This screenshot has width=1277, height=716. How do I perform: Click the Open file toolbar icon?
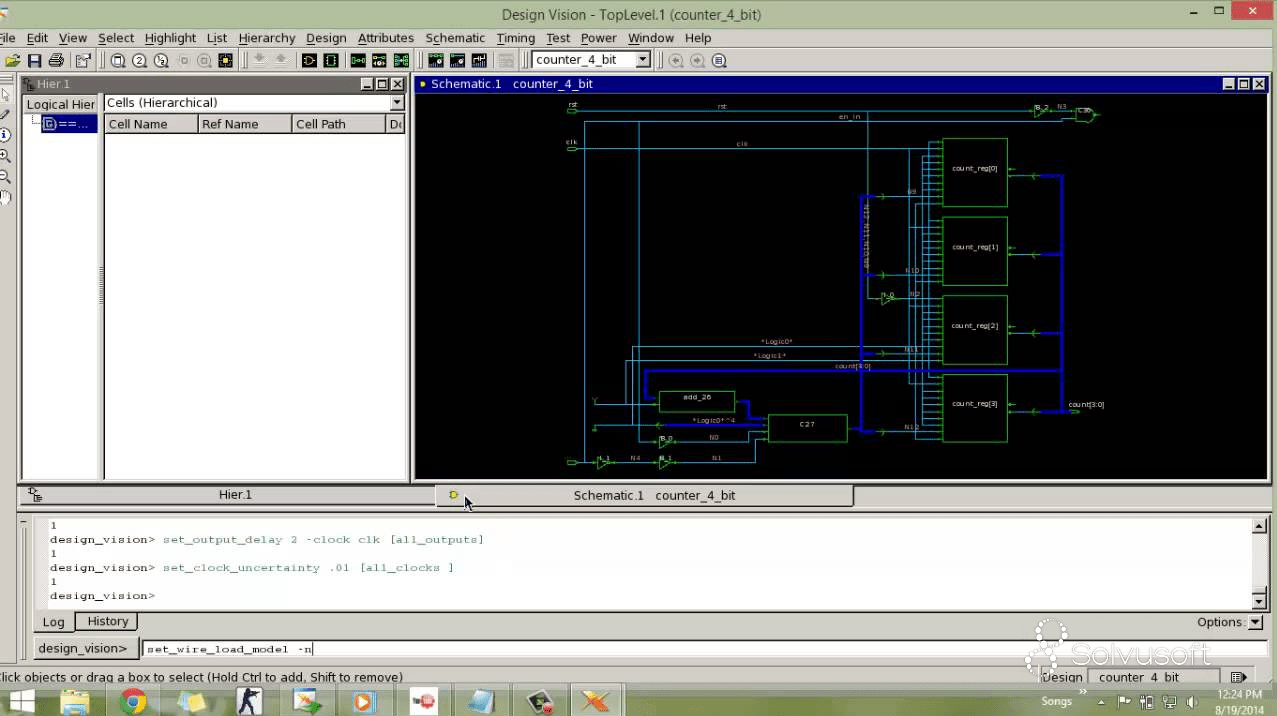click(13, 60)
